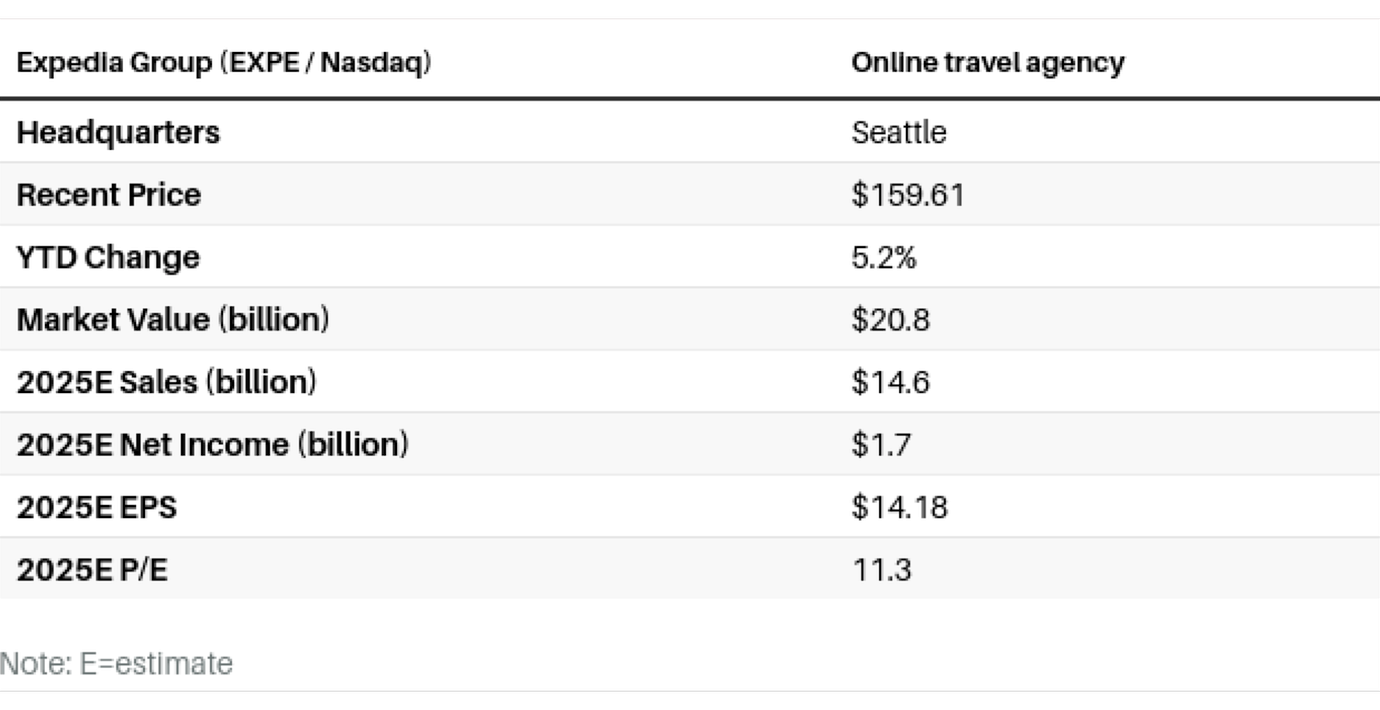Click the $14.18 EPS value

coord(898,507)
